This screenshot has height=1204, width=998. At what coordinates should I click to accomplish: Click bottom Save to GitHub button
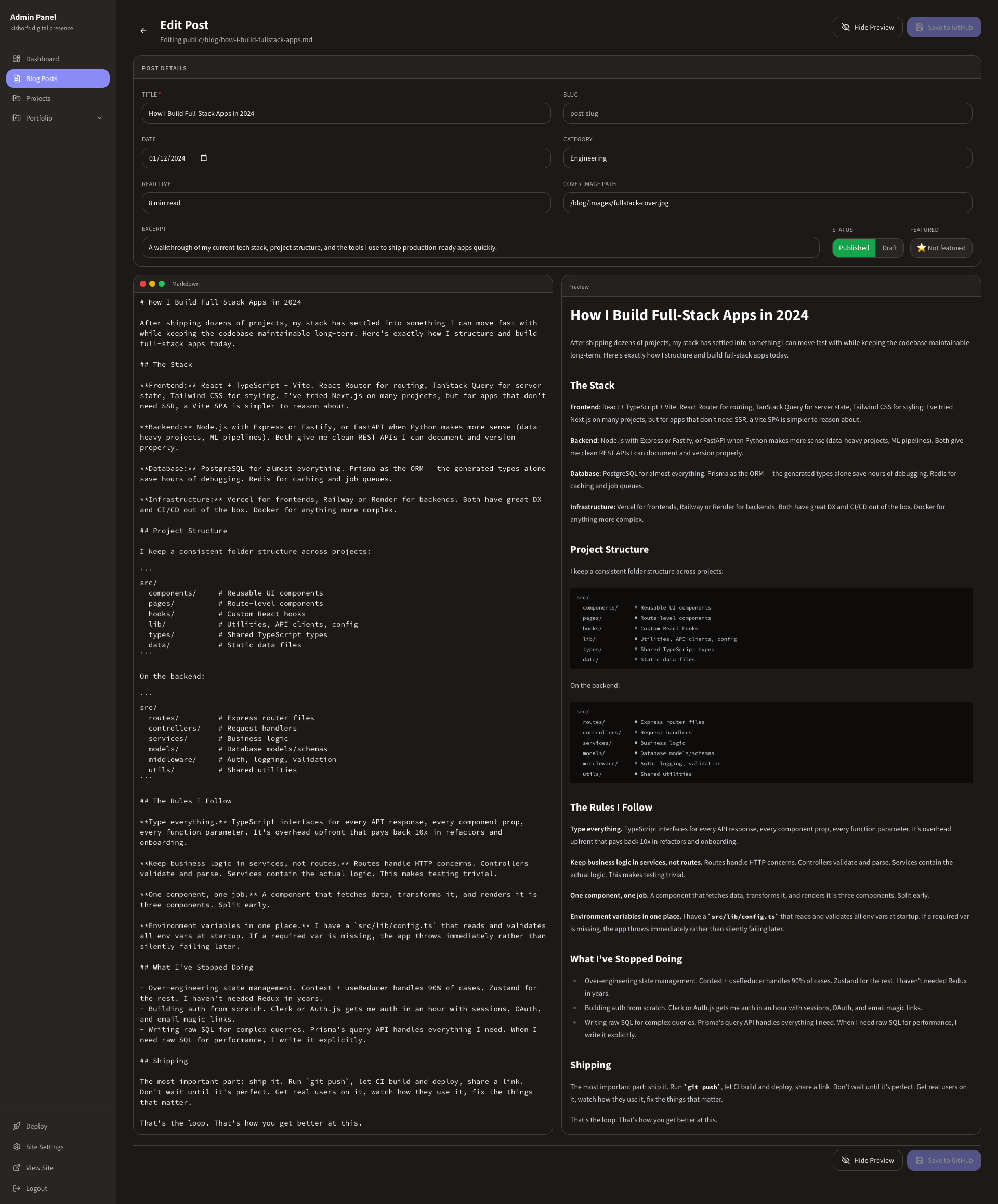pos(943,1160)
